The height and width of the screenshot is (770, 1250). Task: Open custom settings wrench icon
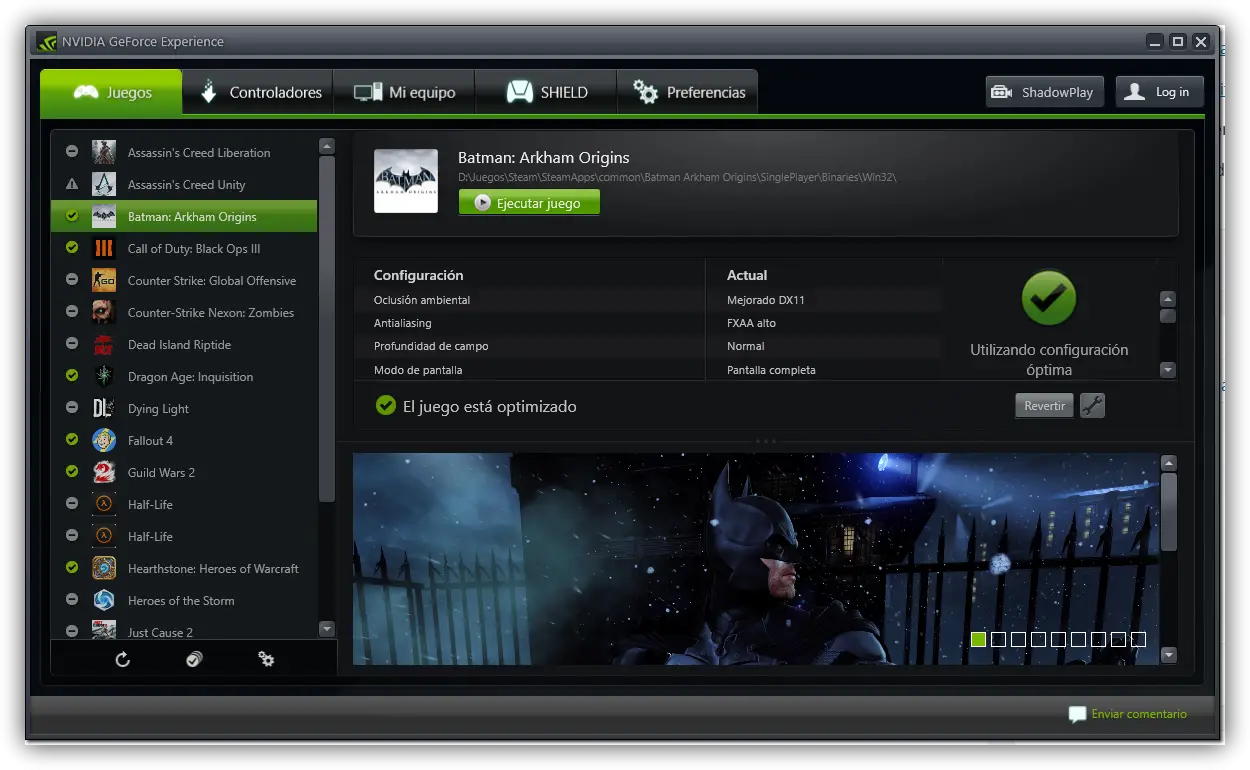coord(1092,405)
